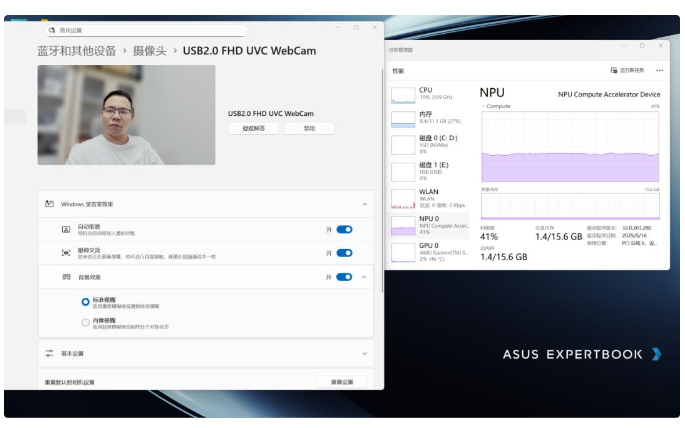Click the run new task icon in Task Manager
This screenshot has height=428, width=685.
tap(614, 70)
